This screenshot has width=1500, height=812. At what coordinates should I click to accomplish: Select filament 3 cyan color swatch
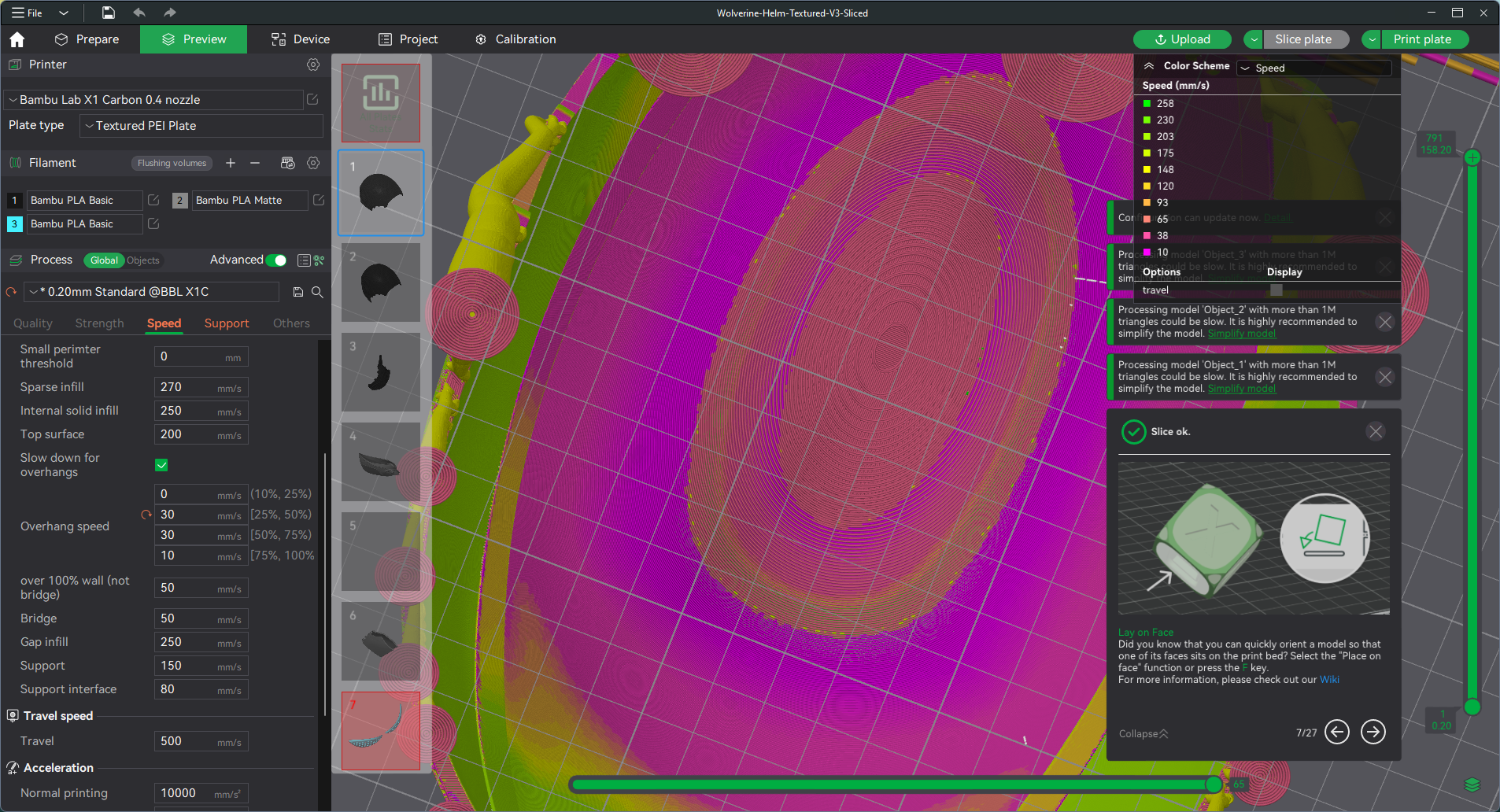[x=14, y=223]
